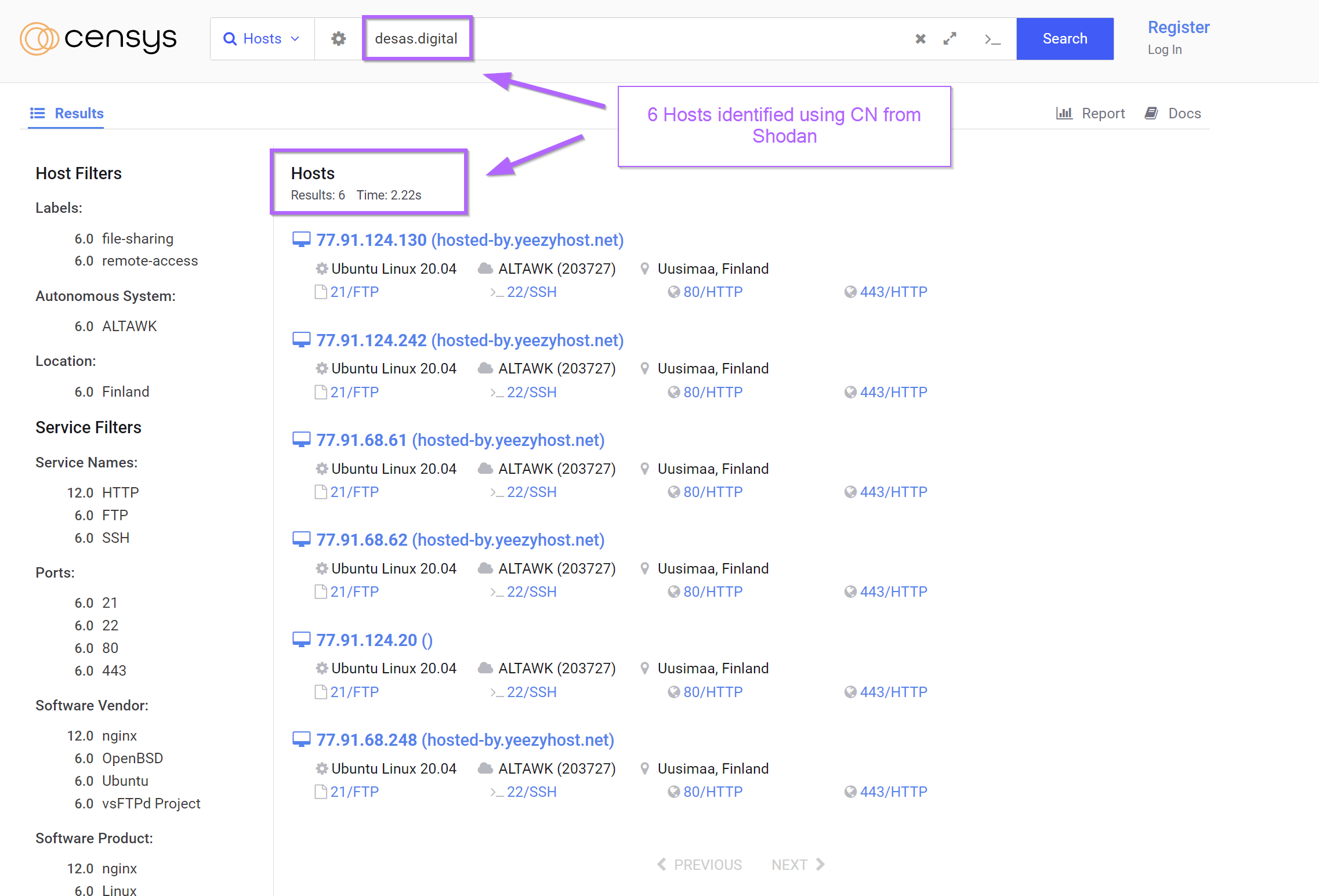Go to NEXT results page
This screenshot has width=1319, height=896.
[797, 865]
